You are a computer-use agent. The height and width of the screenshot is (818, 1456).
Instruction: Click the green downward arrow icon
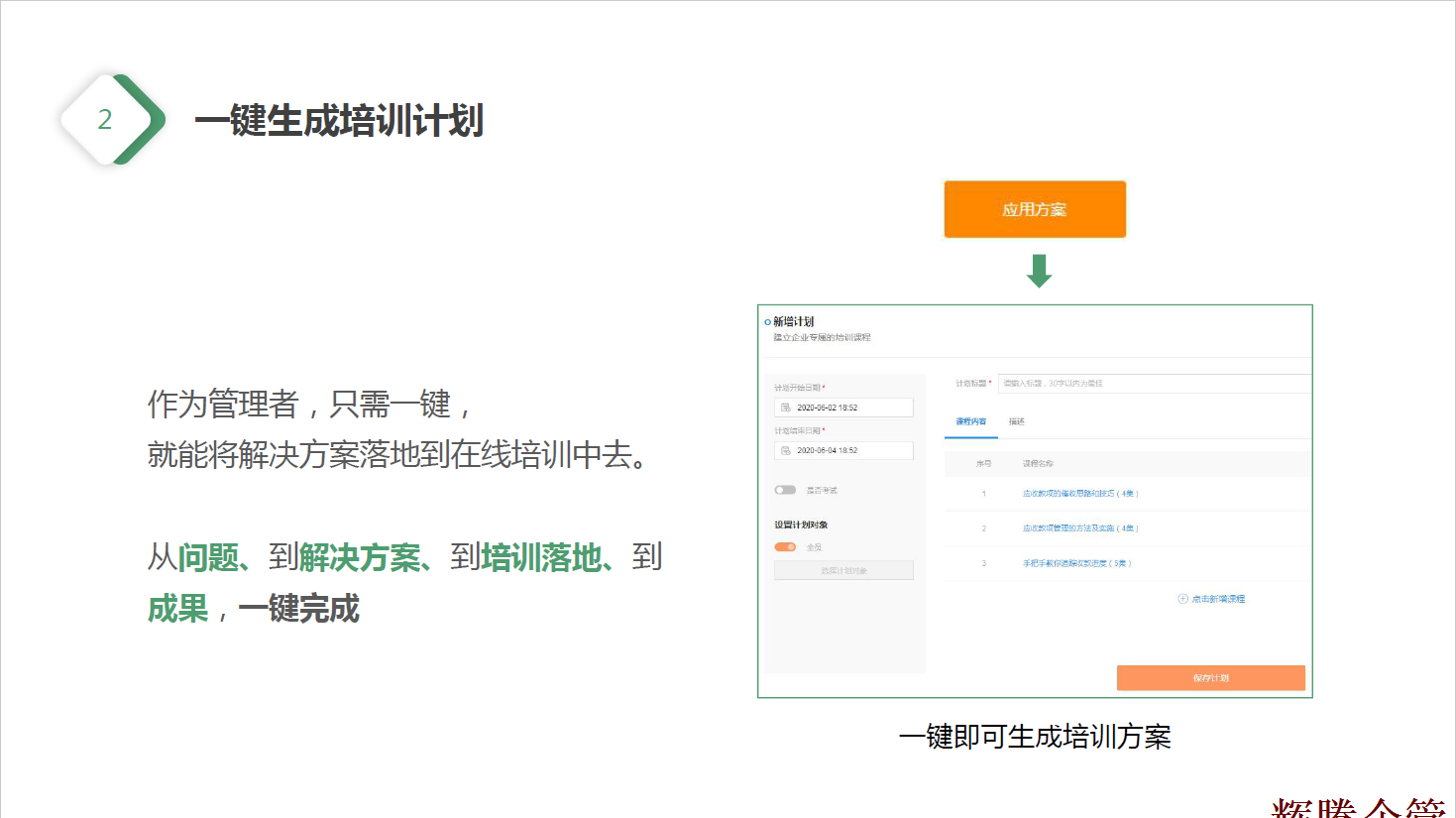1039,271
